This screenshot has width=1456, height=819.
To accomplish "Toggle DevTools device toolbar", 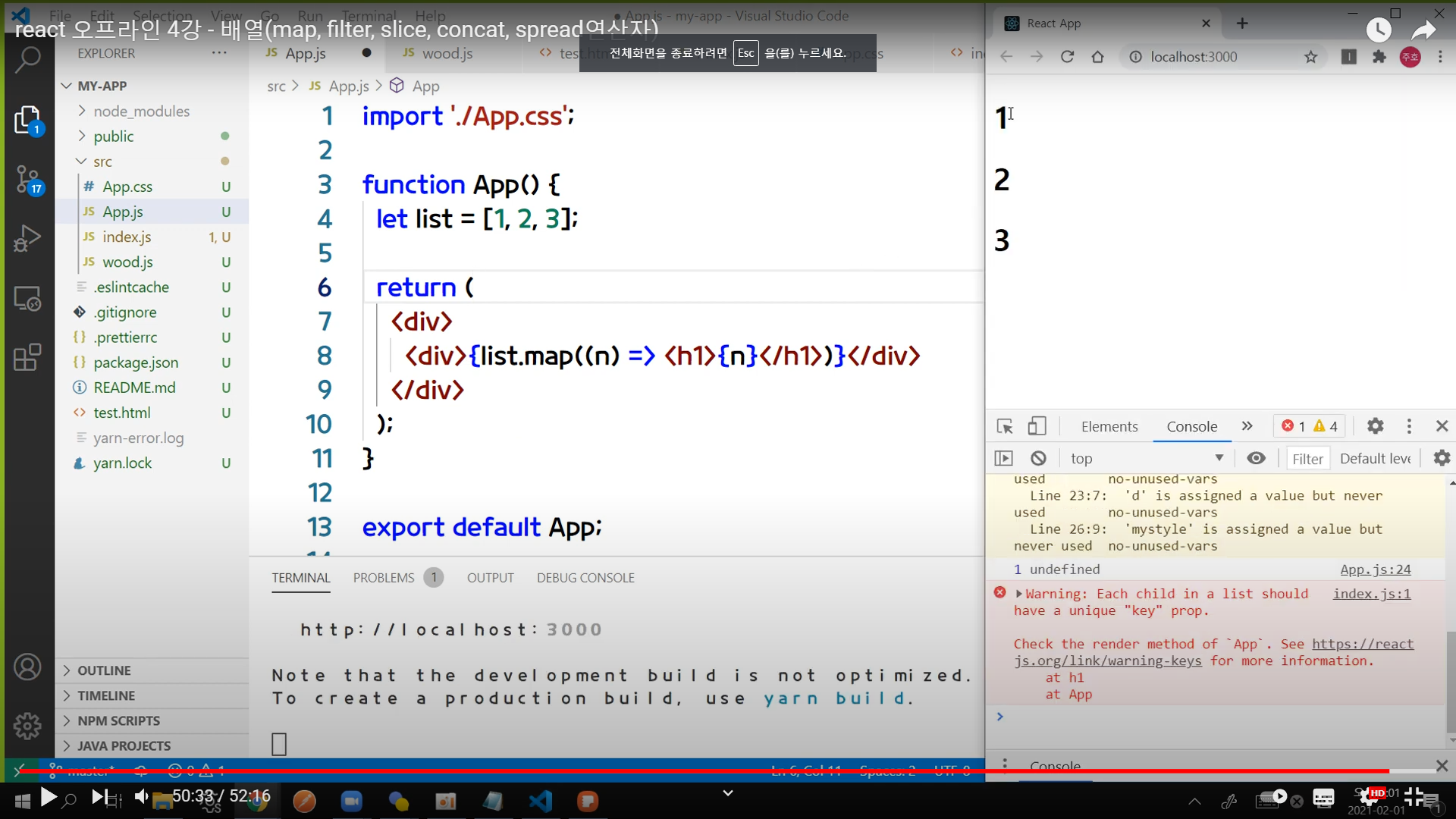I will coord(1037,426).
